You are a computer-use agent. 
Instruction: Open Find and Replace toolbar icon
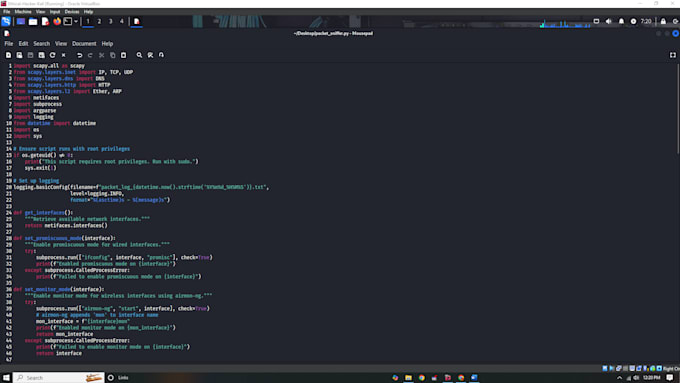pyautogui.click(x=150, y=55)
